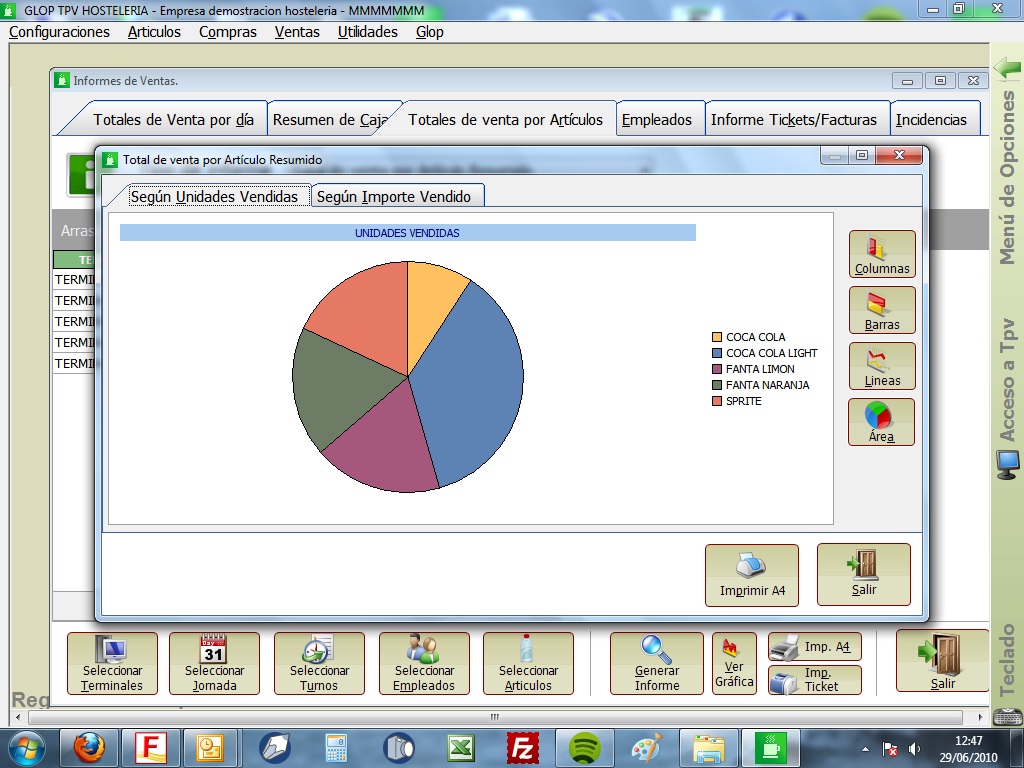
Task: Click FANTA NARANJA legend swatch
Action: (717, 385)
